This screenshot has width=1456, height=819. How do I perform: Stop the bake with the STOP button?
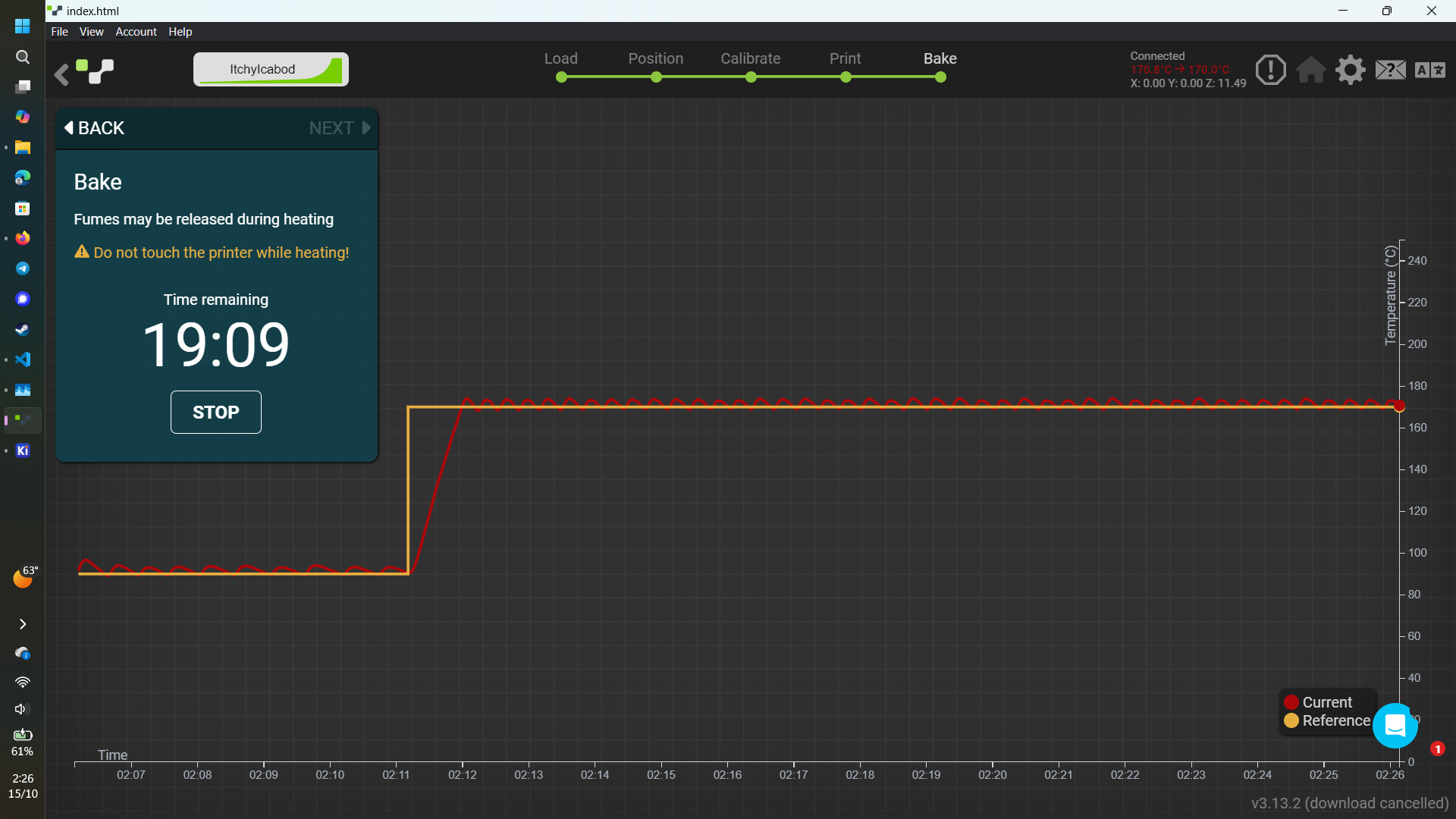coord(216,413)
